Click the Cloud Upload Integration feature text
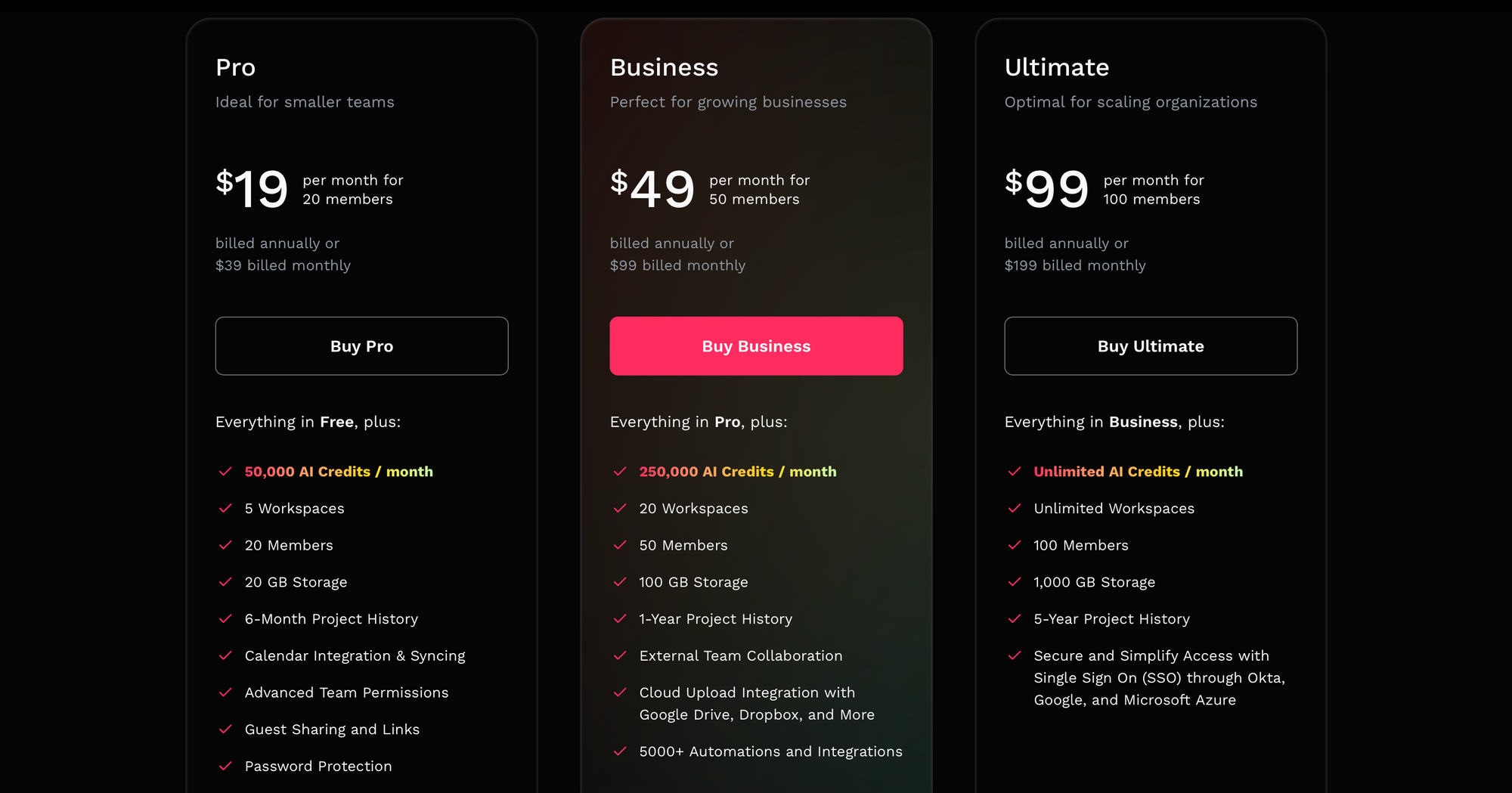Image resolution: width=1512 pixels, height=793 pixels. pyautogui.click(x=757, y=704)
